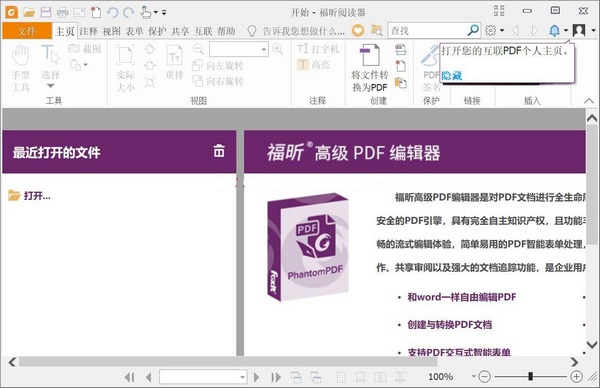Click the plus zoom-in button in status bar

(x=576, y=377)
